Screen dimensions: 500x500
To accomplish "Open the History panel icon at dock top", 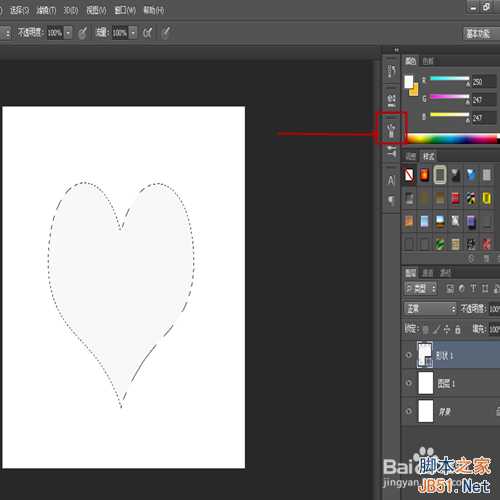I will click(x=392, y=71).
